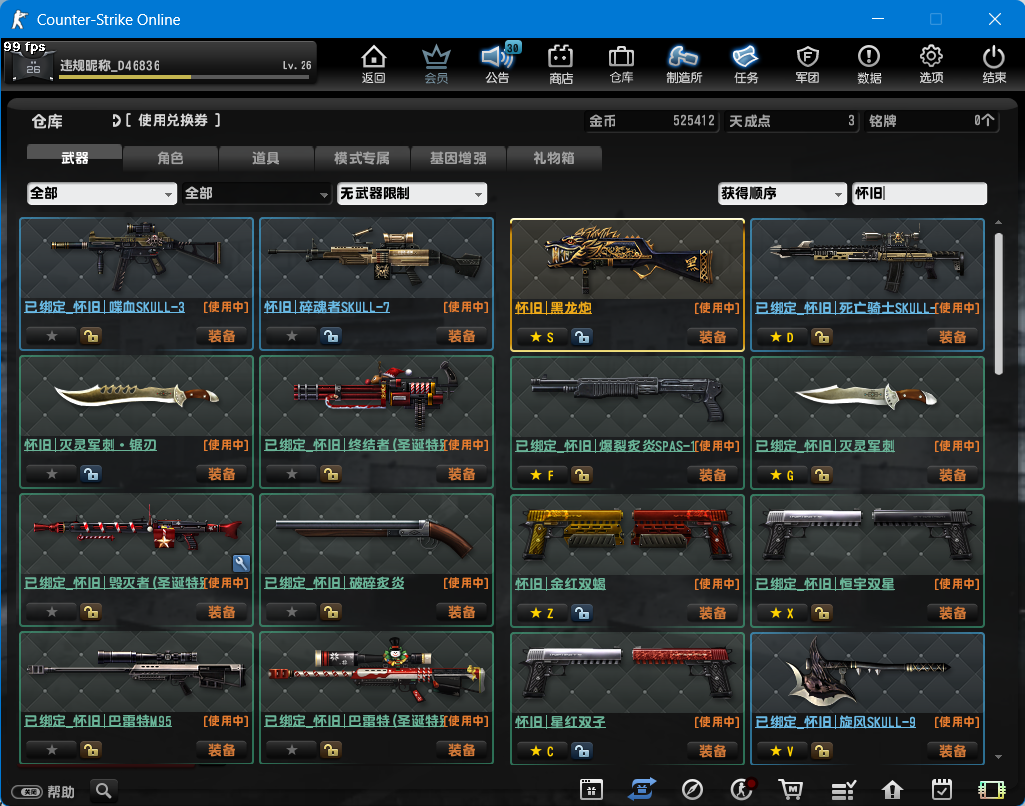1025x806 pixels.
Task: Select the 黑龙炮 weapon image
Action: [628, 260]
